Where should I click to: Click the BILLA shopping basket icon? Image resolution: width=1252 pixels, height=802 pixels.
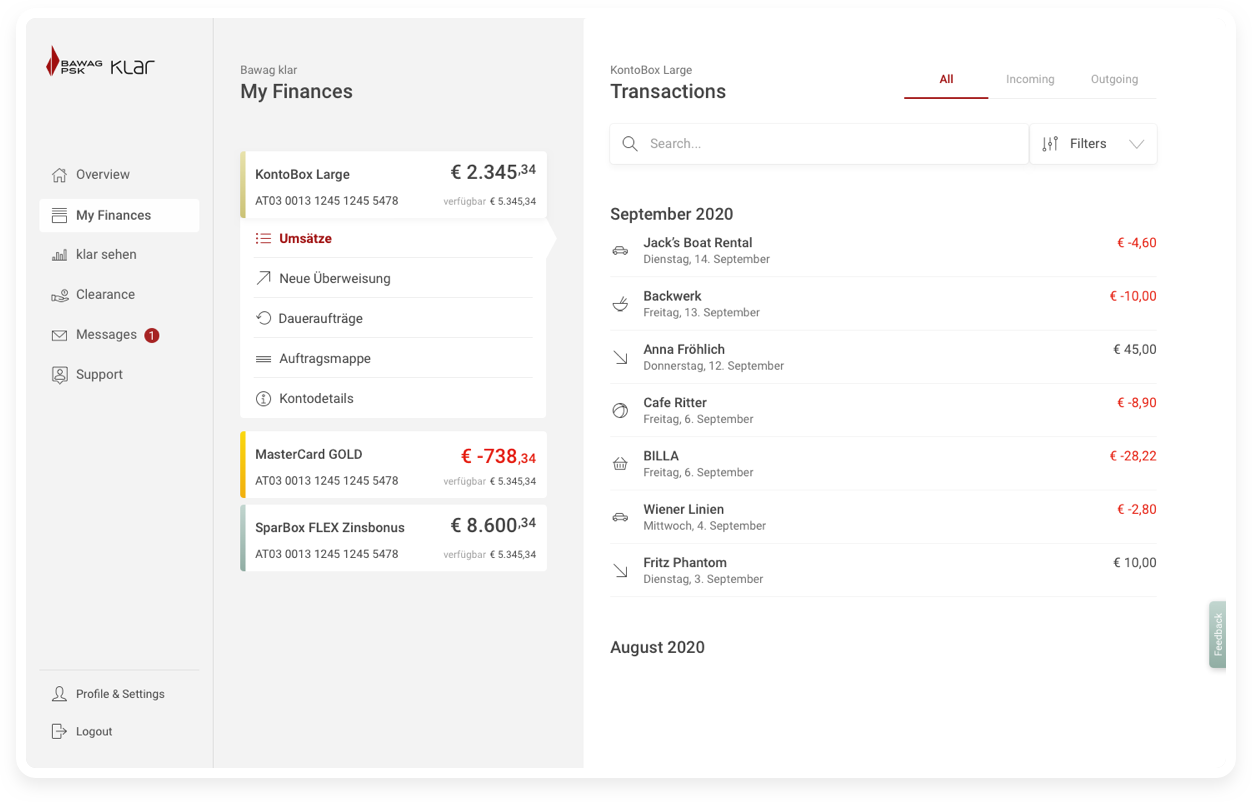click(x=620, y=464)
